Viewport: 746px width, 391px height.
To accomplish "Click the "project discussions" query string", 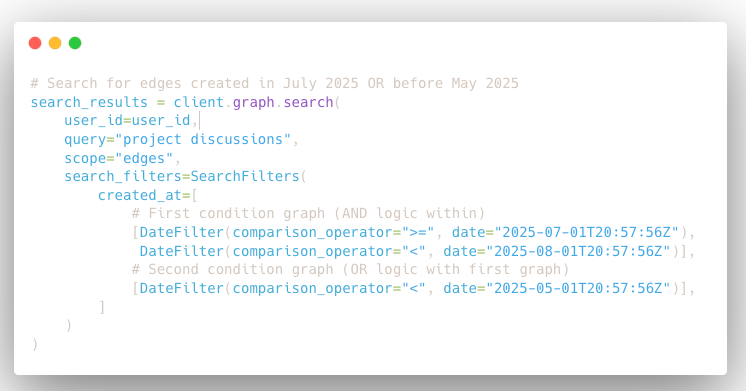I will coord(203,139).
